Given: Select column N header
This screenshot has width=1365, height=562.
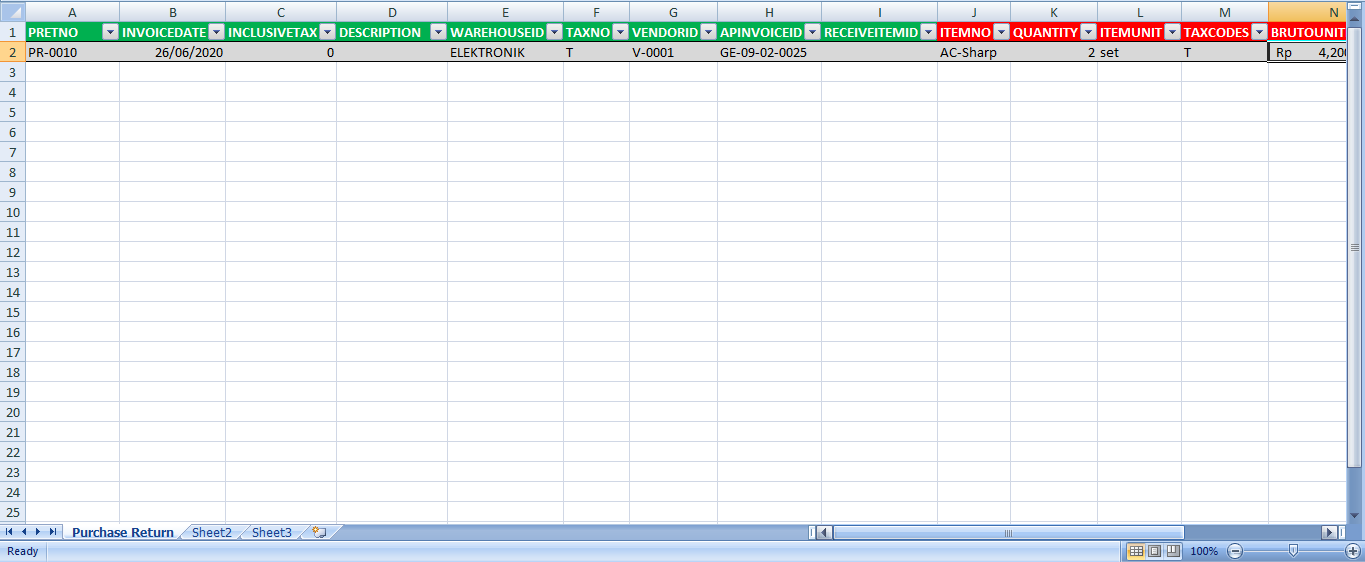Looking at the screenshot, I should 1308,12.
